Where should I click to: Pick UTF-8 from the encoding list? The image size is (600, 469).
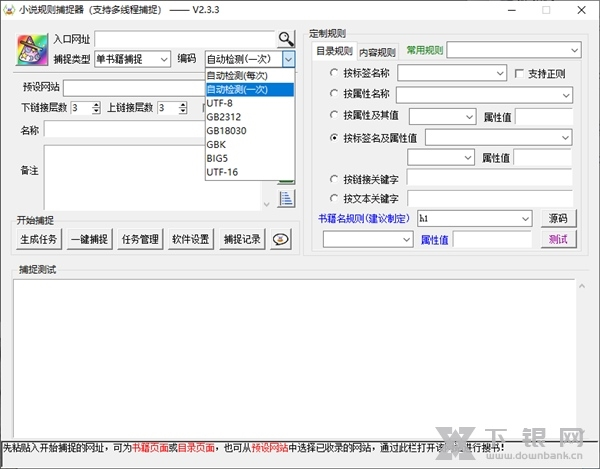point(220,103)
